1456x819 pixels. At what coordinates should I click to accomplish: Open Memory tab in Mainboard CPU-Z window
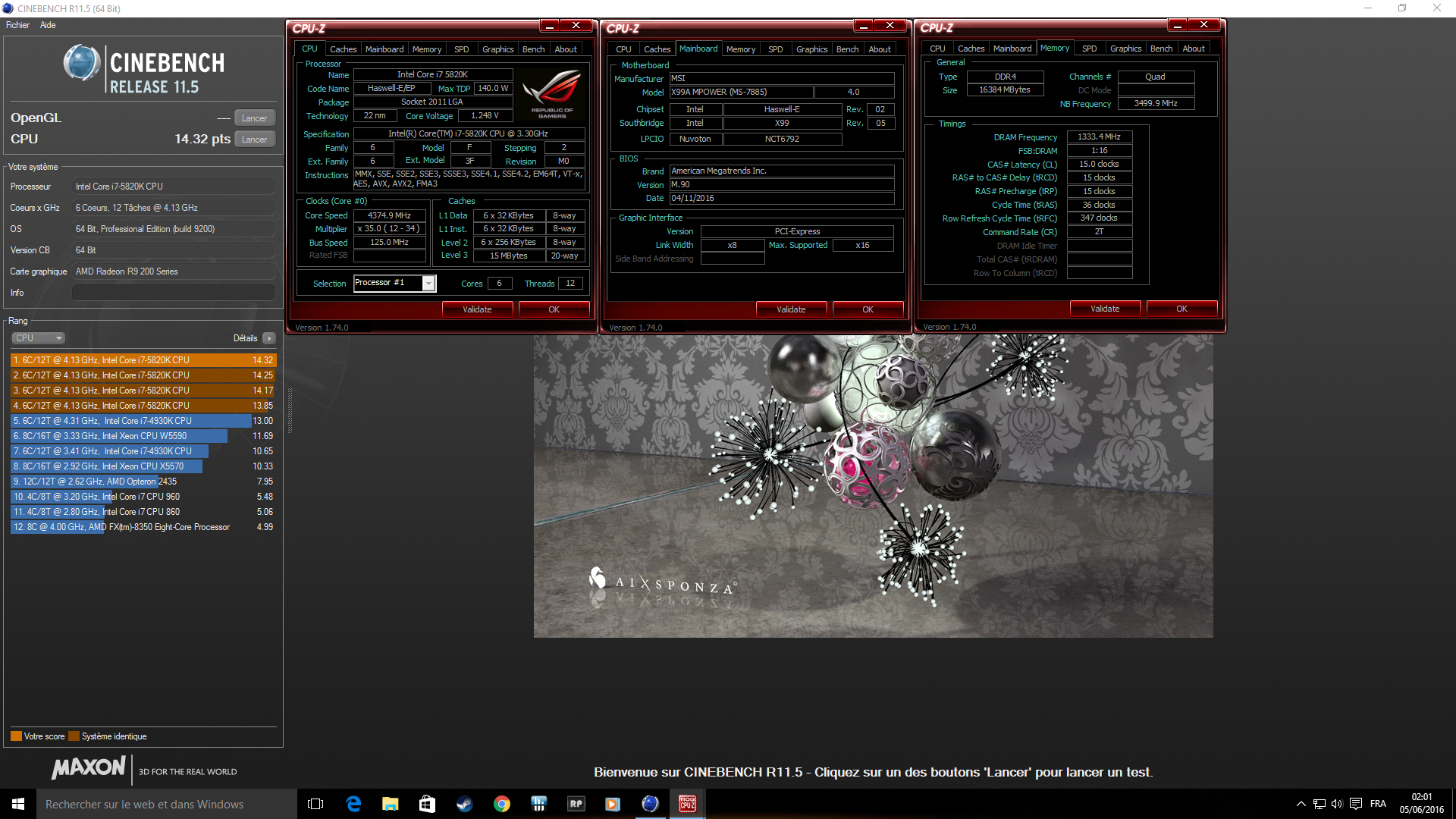click(740, 49)
